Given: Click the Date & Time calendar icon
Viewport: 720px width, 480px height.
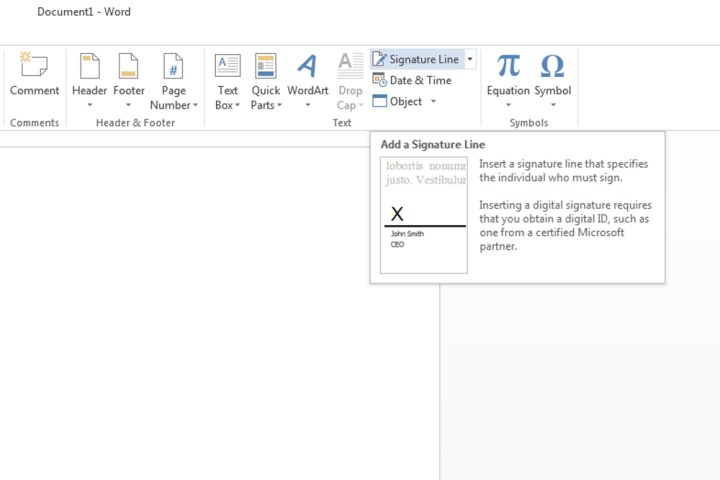Looking at the screenshot, I should coord(379,80).
